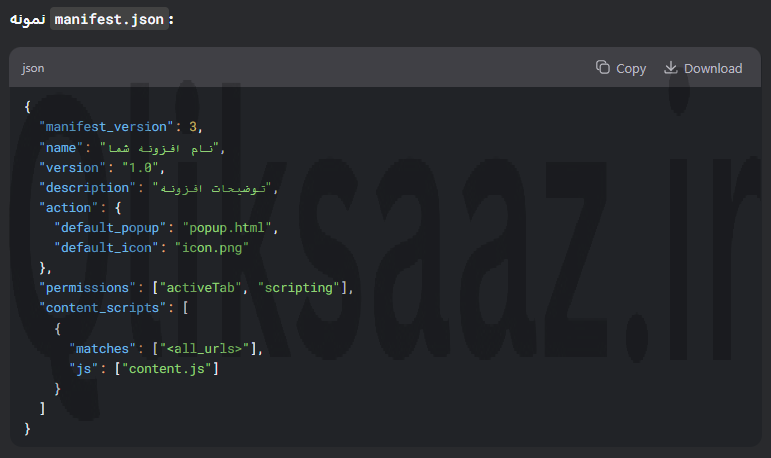Click the "content.js" string value
This screenshot has width=771, height=458.
(167, 369)
